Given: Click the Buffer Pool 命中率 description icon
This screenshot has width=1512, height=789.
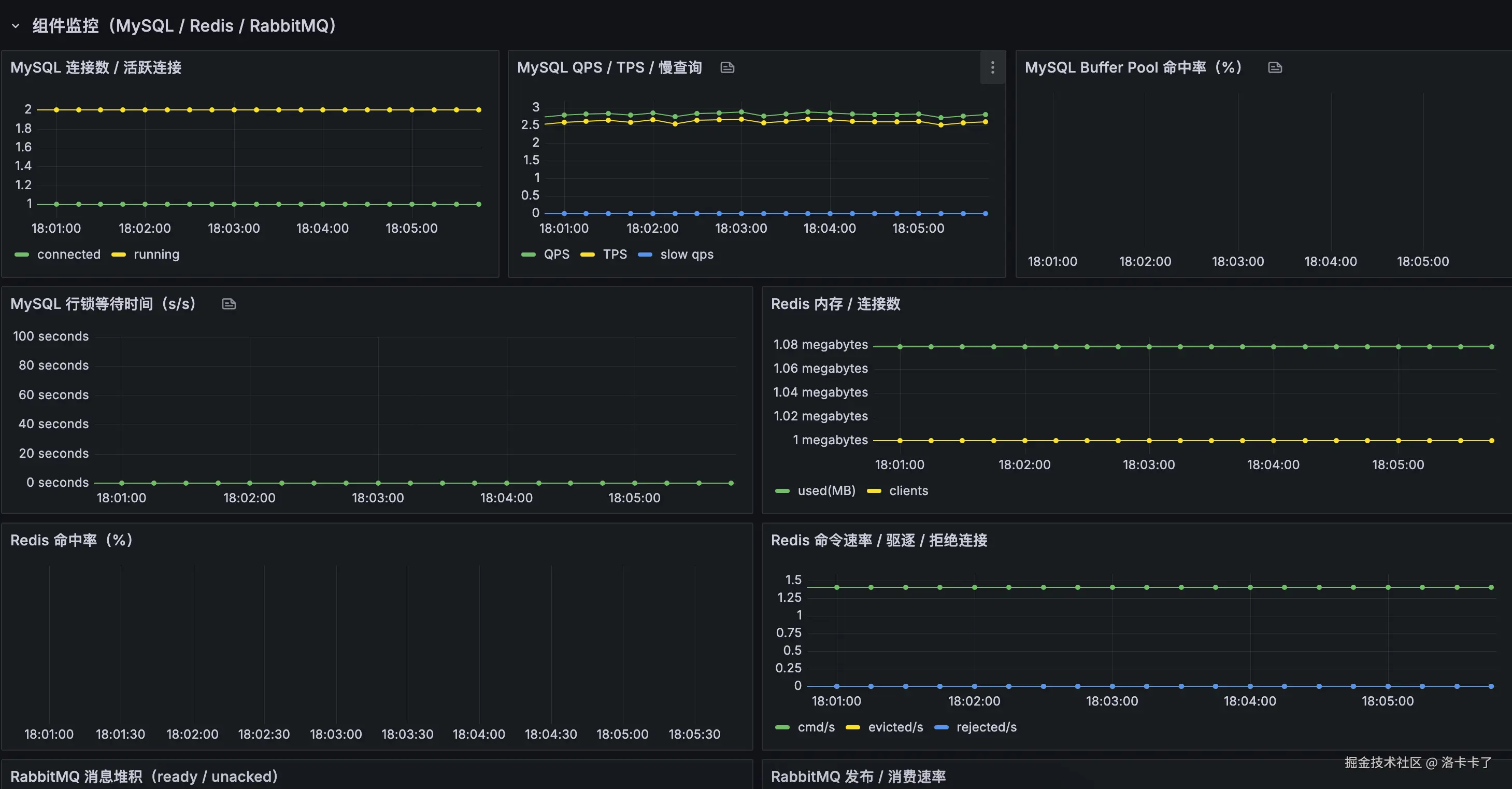Looking at the screenshot, I should click(1275, 67).
